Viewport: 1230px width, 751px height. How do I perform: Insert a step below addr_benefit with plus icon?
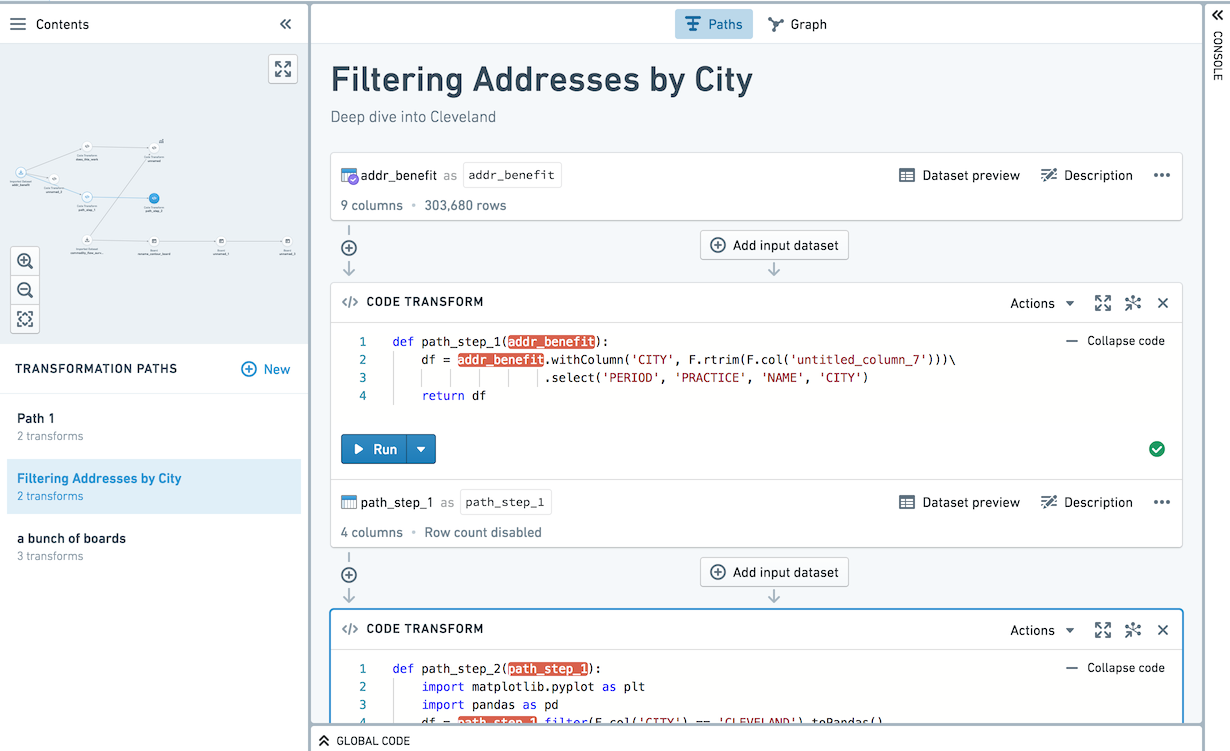(x=349, y=248)
